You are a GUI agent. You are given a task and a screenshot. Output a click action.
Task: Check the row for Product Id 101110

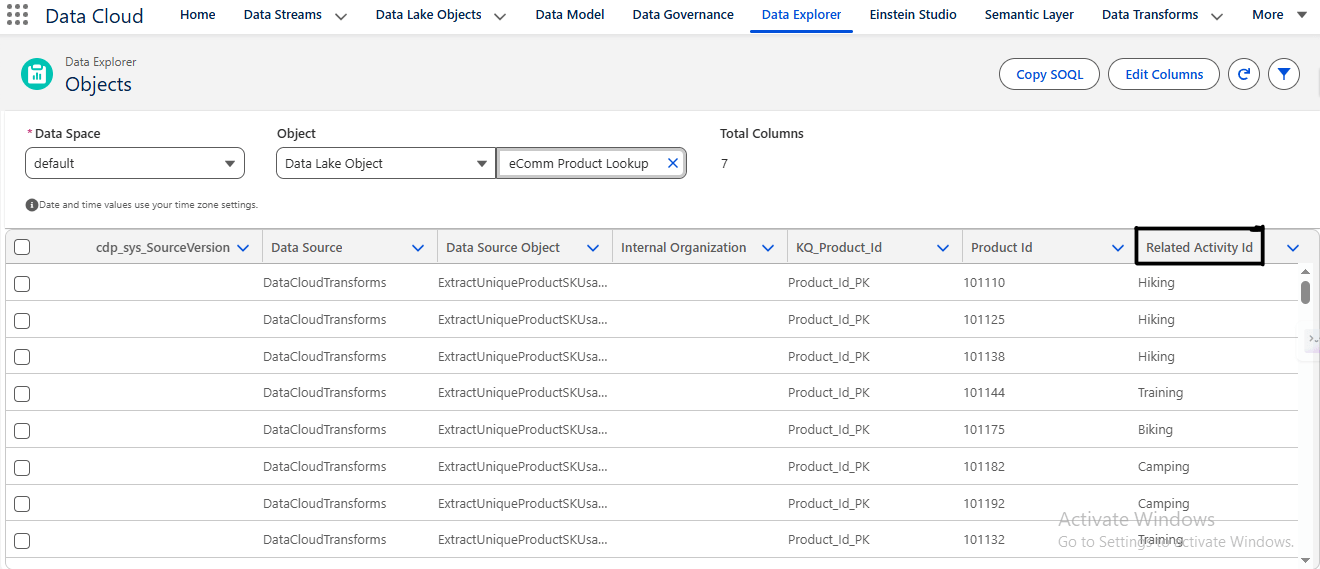22,284
